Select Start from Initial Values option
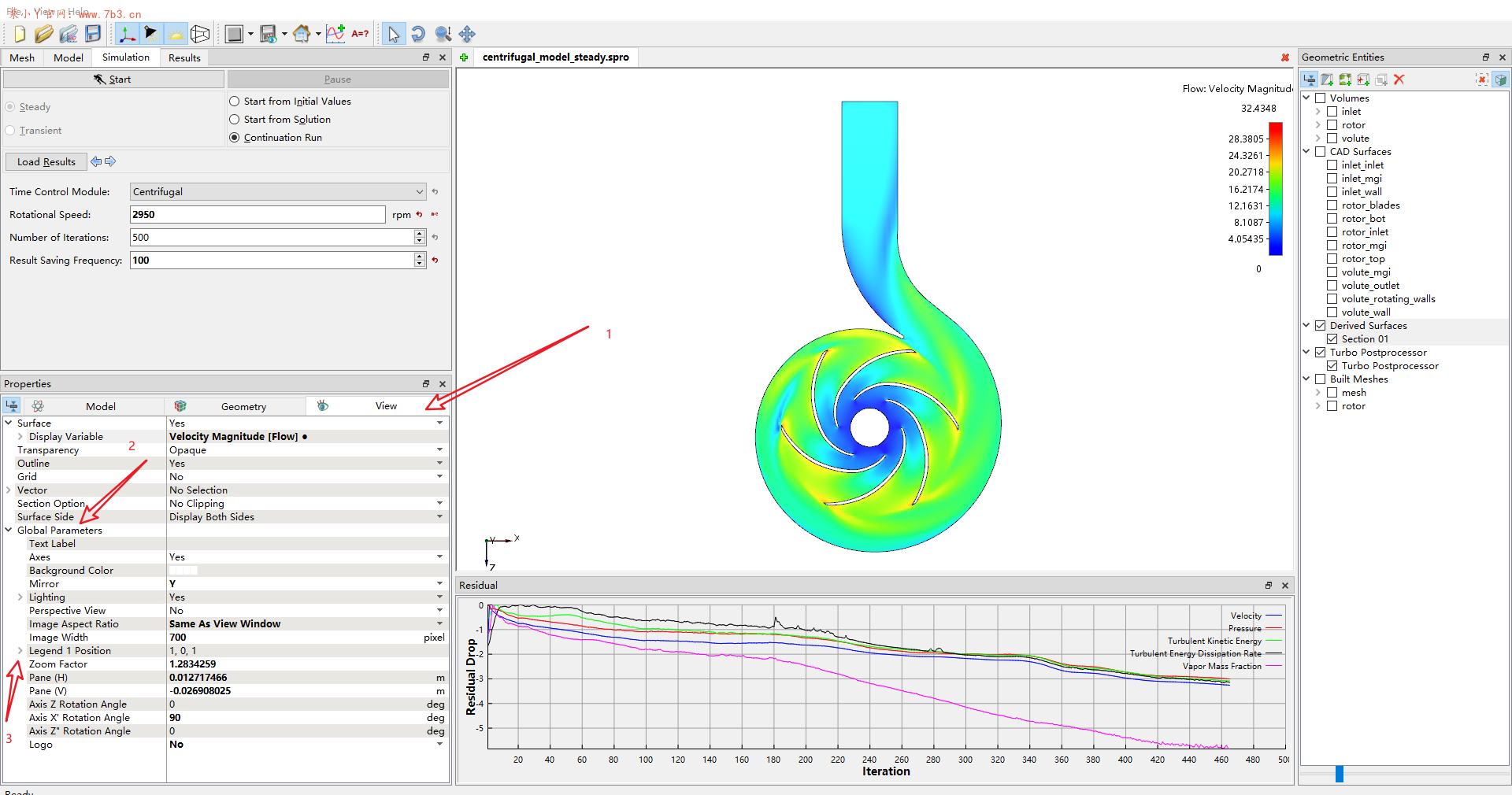Screen dimensions: 1512x795 [235, 102]
